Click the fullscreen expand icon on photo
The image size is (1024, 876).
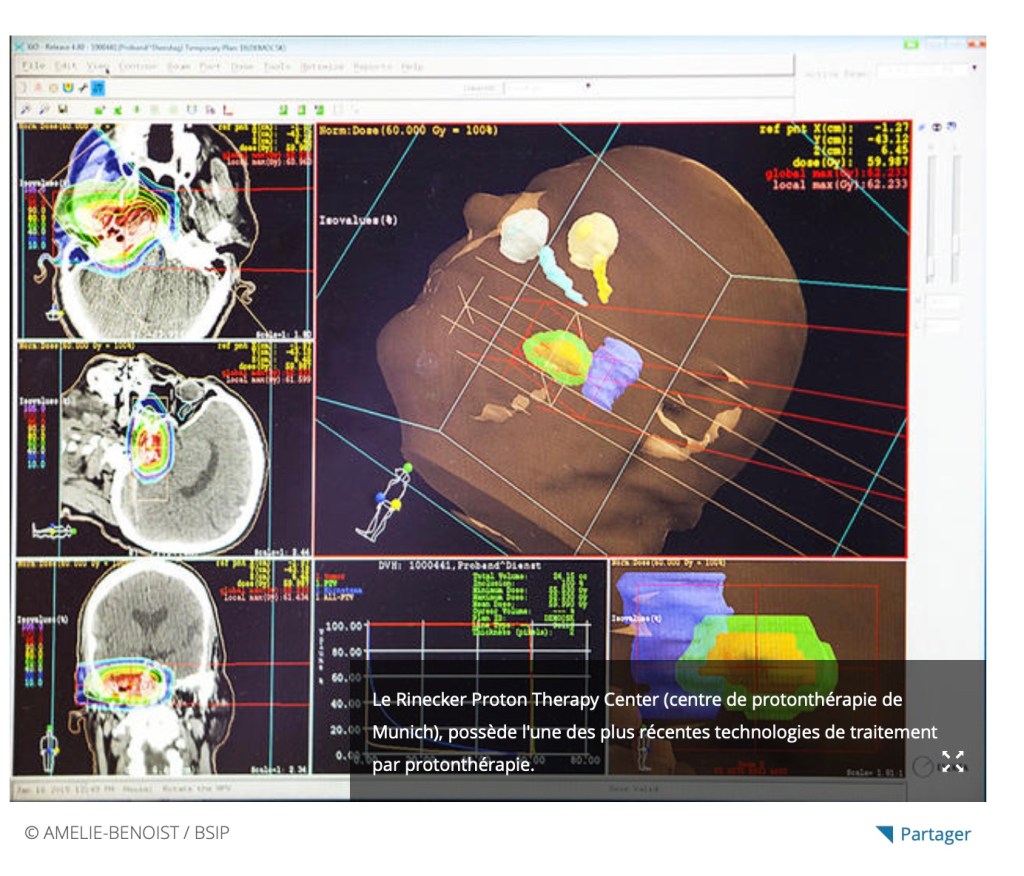pyautogui.click(x=952, y=762)
